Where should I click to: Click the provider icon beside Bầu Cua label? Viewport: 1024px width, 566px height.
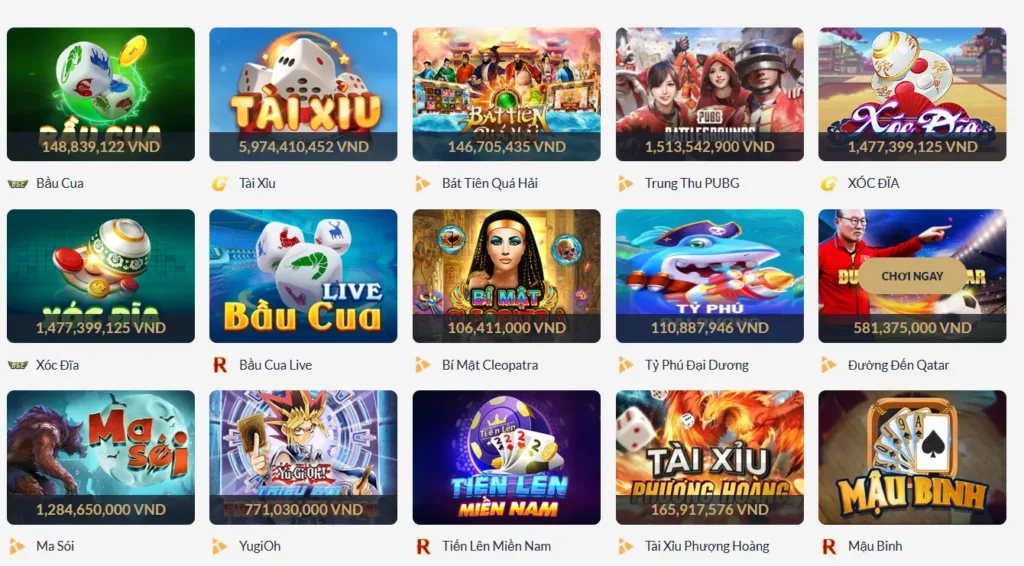pyautogui.click(x=18, y=184)
